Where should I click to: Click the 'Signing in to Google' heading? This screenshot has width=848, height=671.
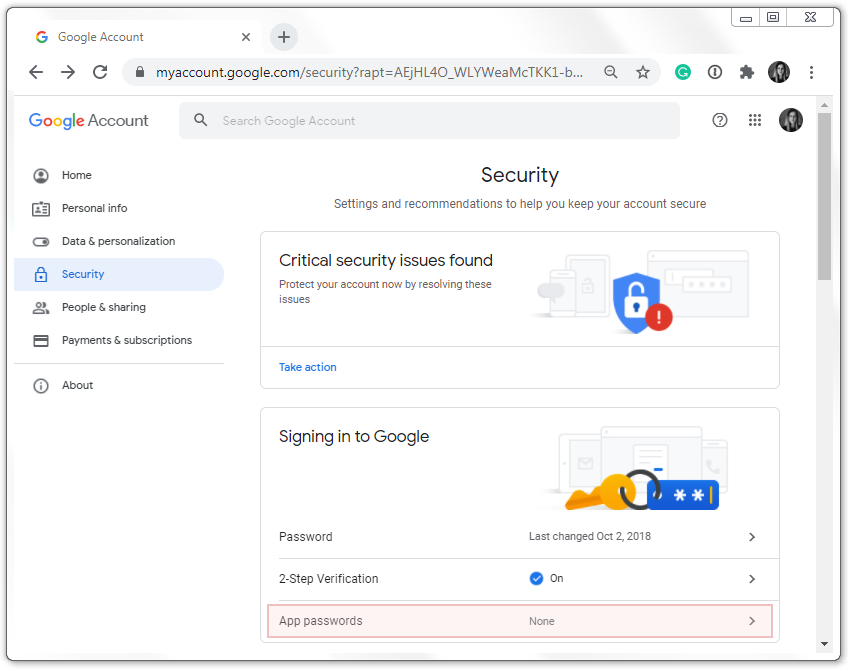click(354, 436)
